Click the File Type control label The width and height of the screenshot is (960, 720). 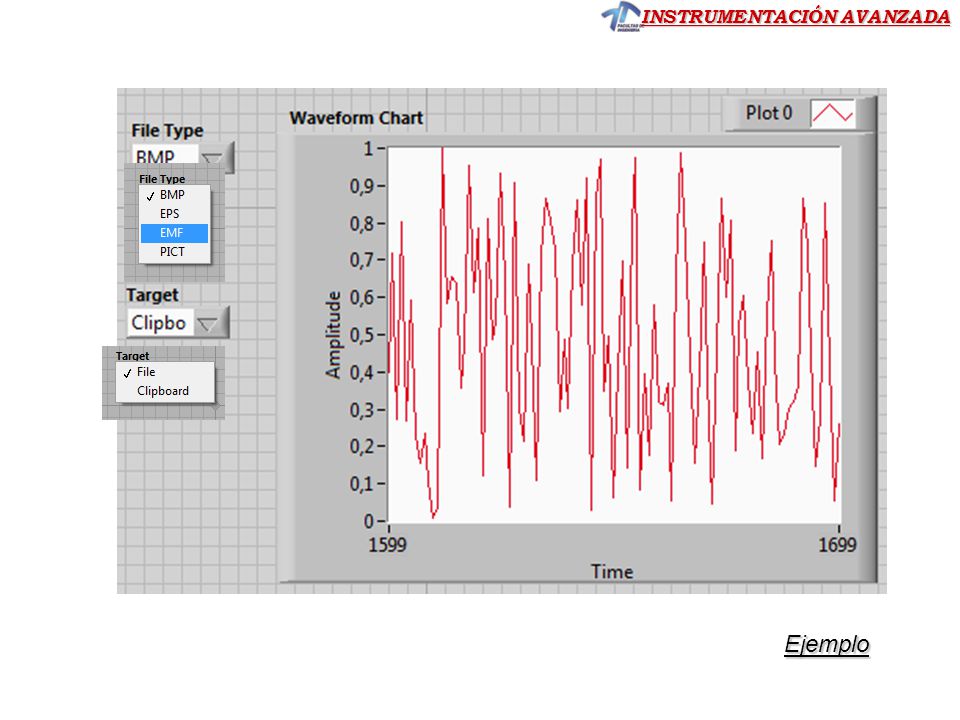pyautogui.click(x=167, y=130)
